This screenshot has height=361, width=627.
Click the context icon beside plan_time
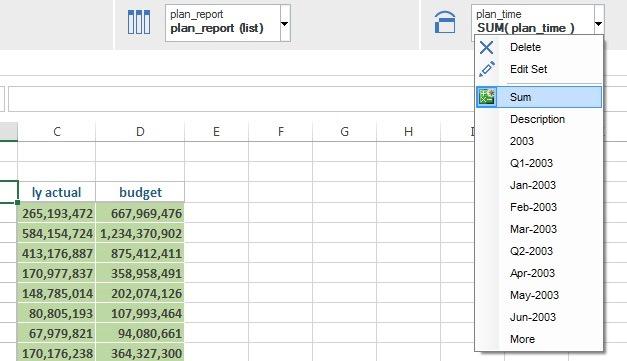coord(445,22)
